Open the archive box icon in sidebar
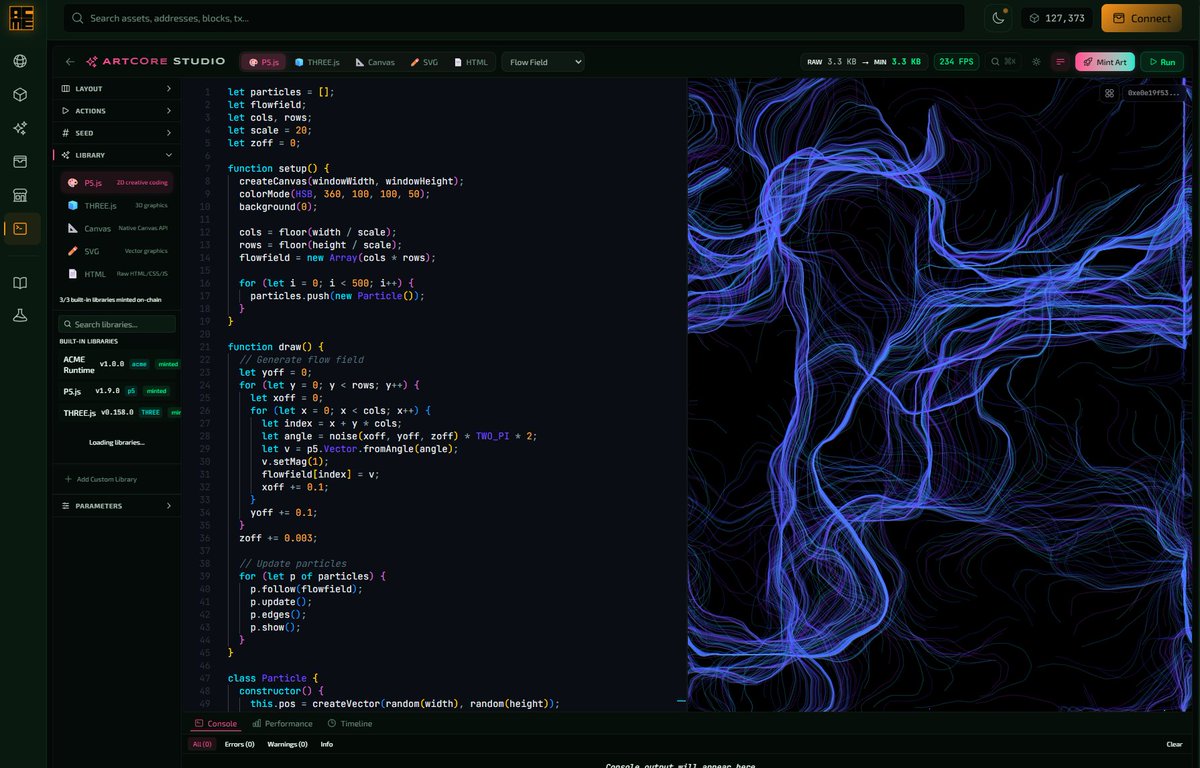 20,161
